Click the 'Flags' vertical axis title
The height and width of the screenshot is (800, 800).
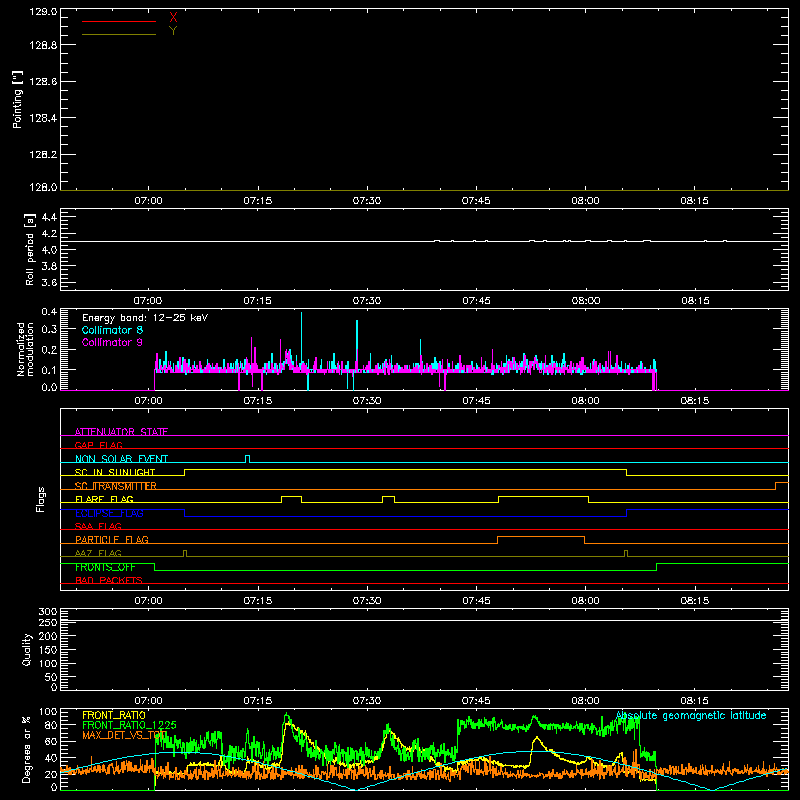41,499
